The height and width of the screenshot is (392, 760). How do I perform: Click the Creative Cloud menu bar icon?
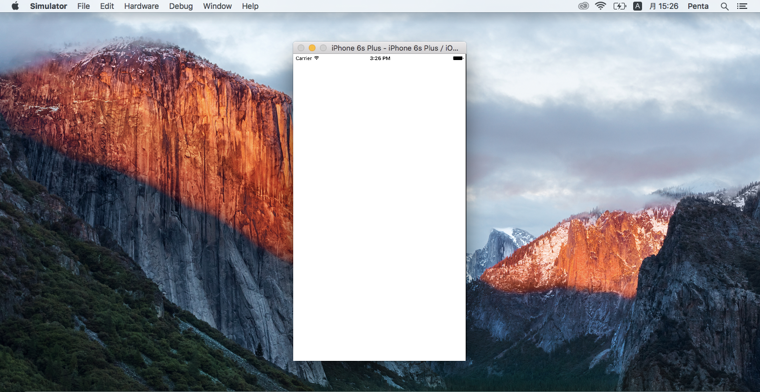(584, 6)
